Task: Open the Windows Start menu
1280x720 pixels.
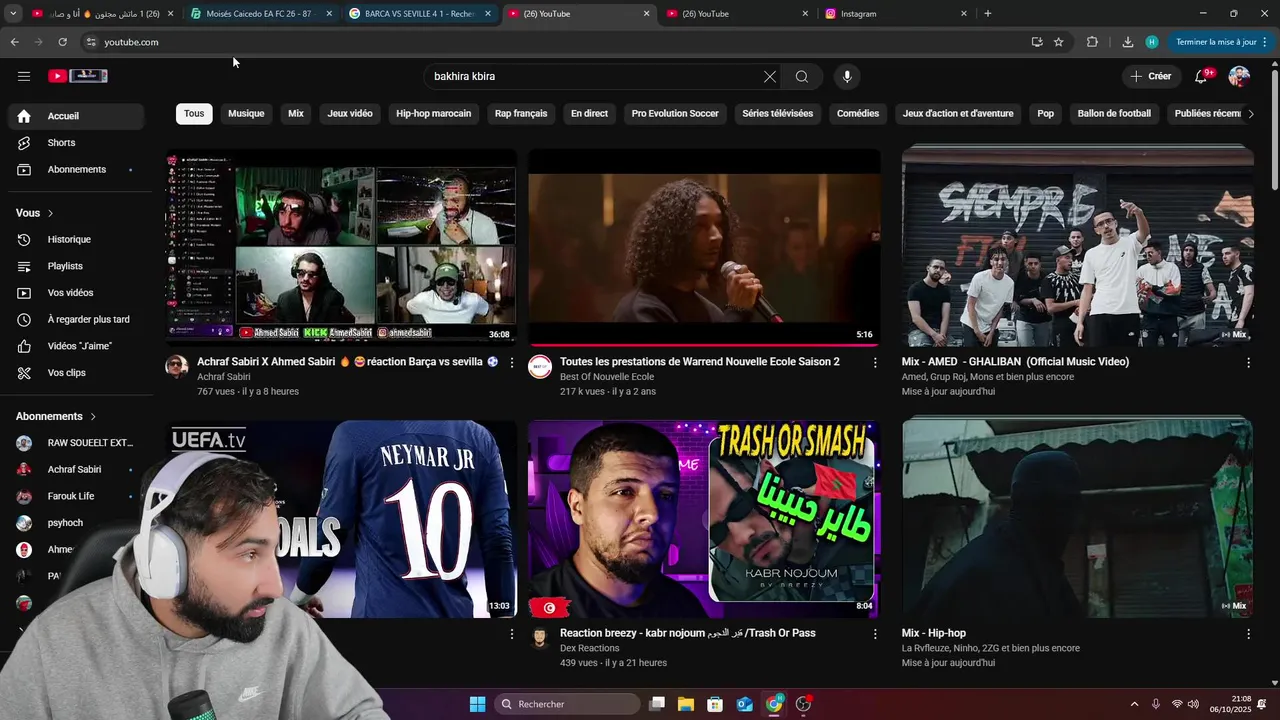Action: (x=477, y=704)
